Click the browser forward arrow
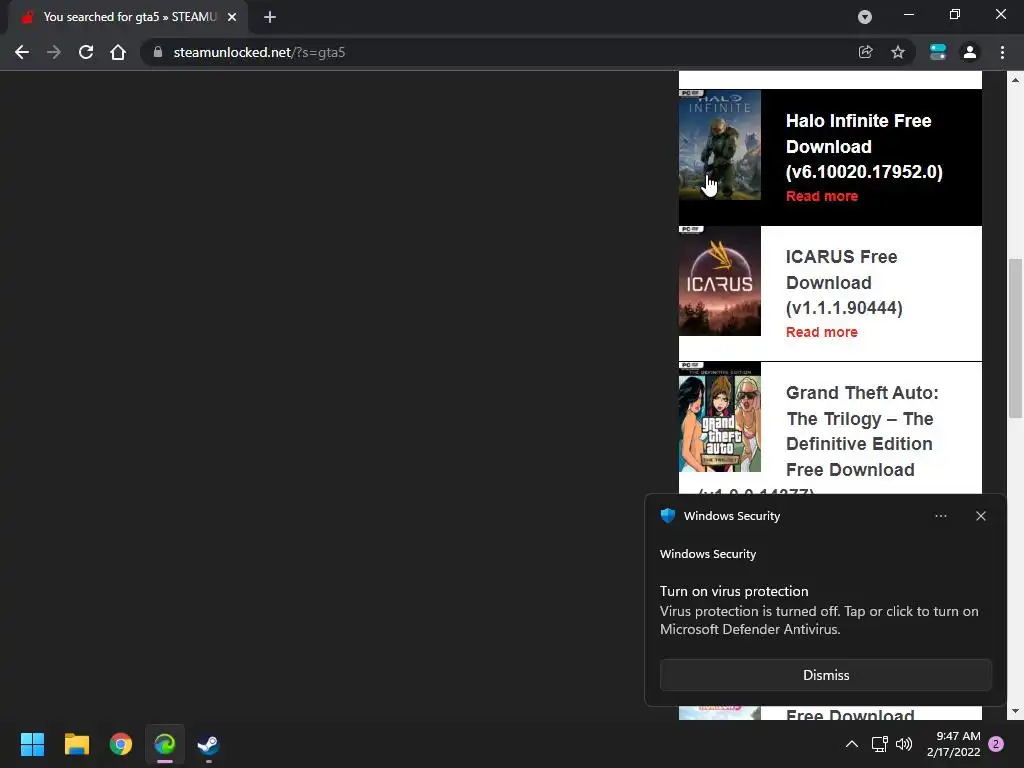This screenshot has width=1024, height=768. pos(54,52)
